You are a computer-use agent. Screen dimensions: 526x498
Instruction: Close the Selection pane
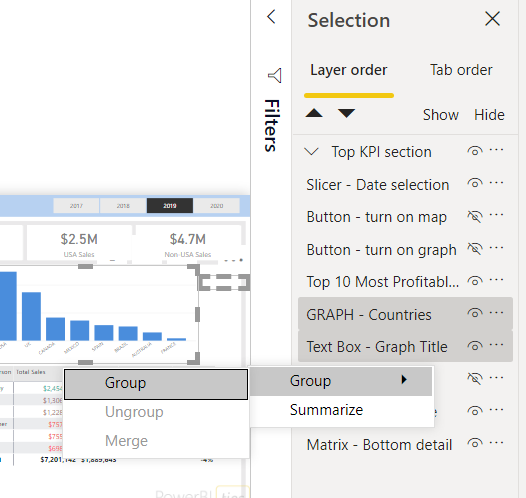492,18
